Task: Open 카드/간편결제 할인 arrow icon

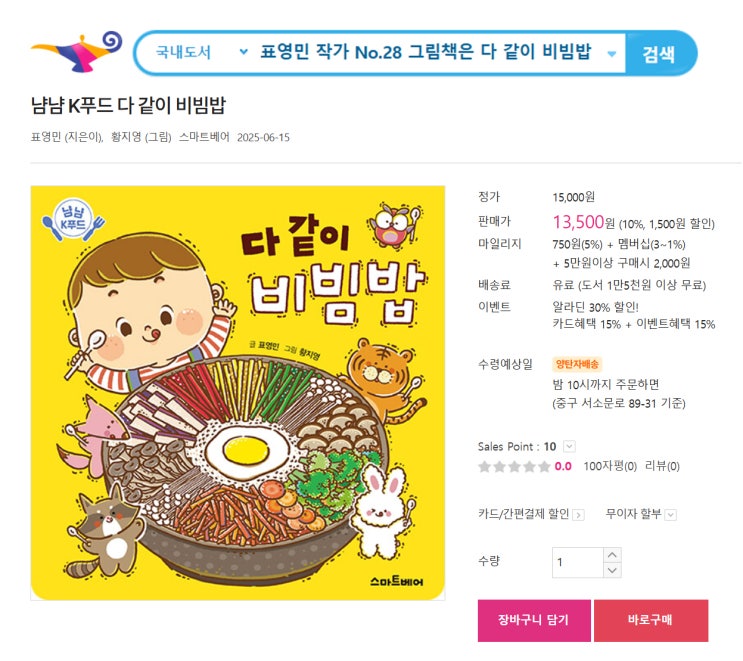Action: click(578, 515)
